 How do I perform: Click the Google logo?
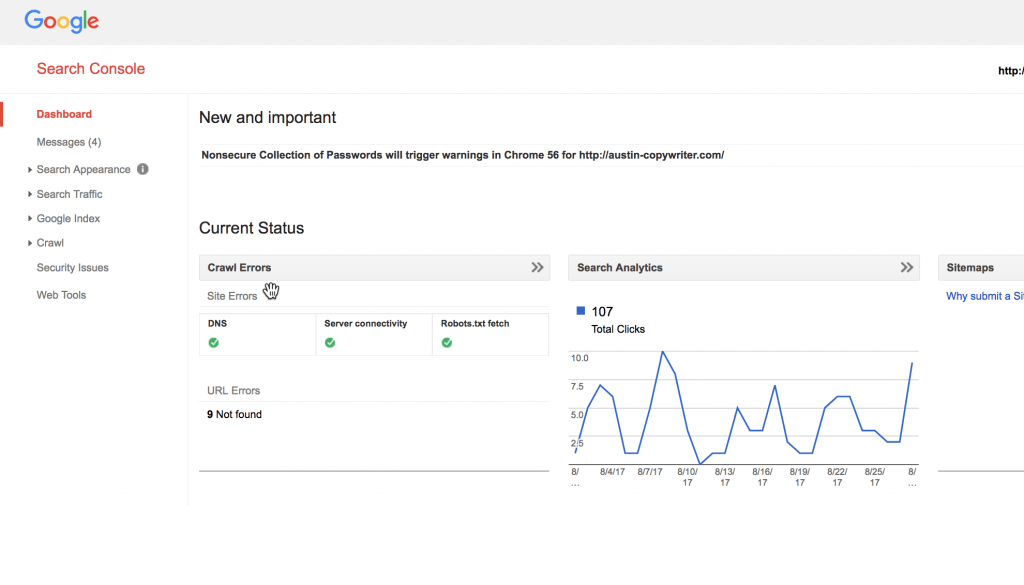61,22
